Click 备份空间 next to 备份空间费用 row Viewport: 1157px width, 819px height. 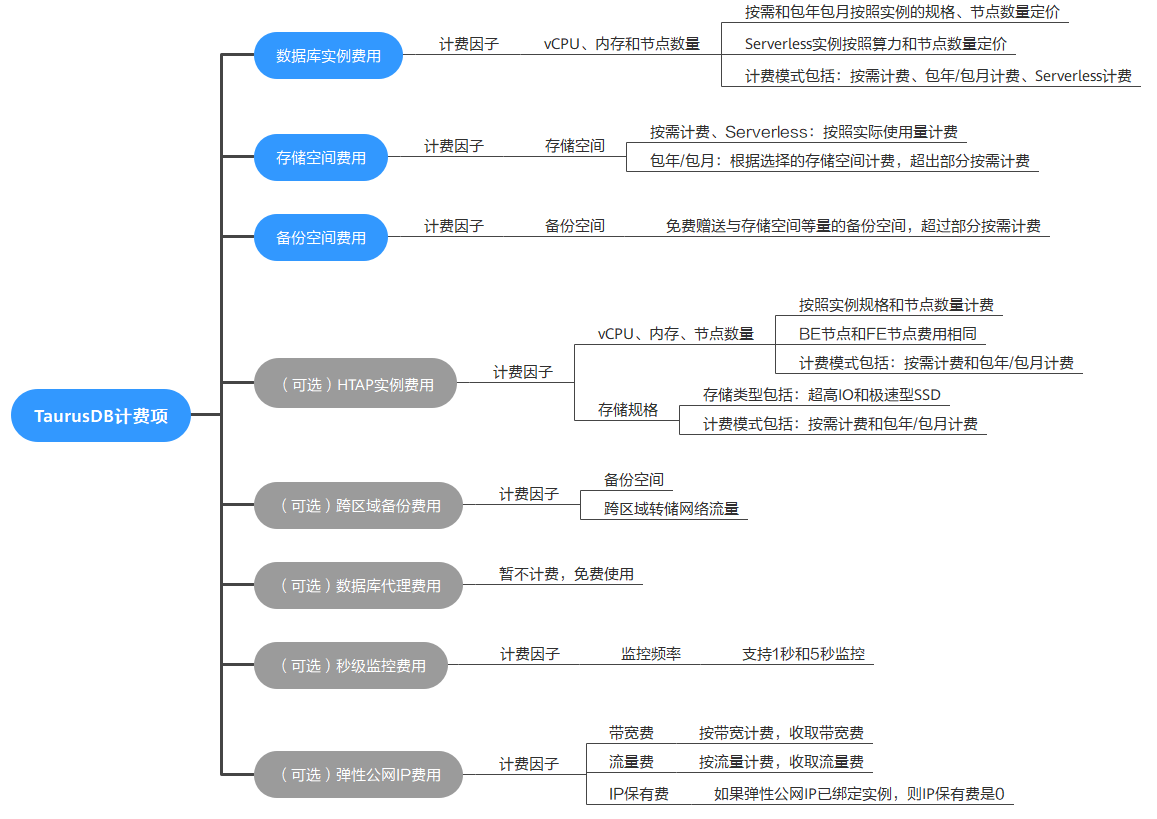point(575,226)
